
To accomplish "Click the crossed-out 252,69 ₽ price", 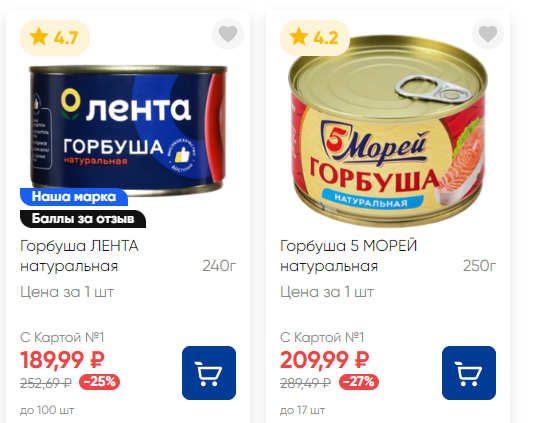I will [x=46, y=383].
